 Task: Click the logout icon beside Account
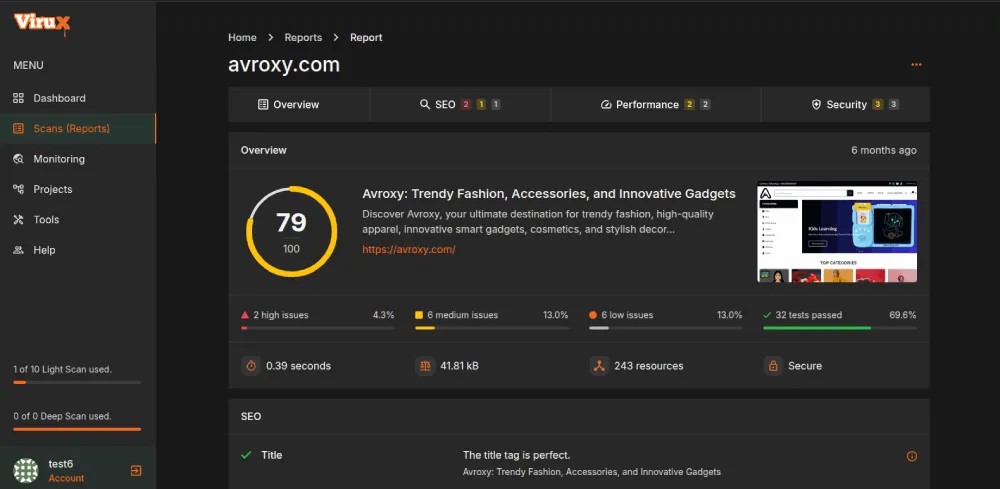[136, 471]
